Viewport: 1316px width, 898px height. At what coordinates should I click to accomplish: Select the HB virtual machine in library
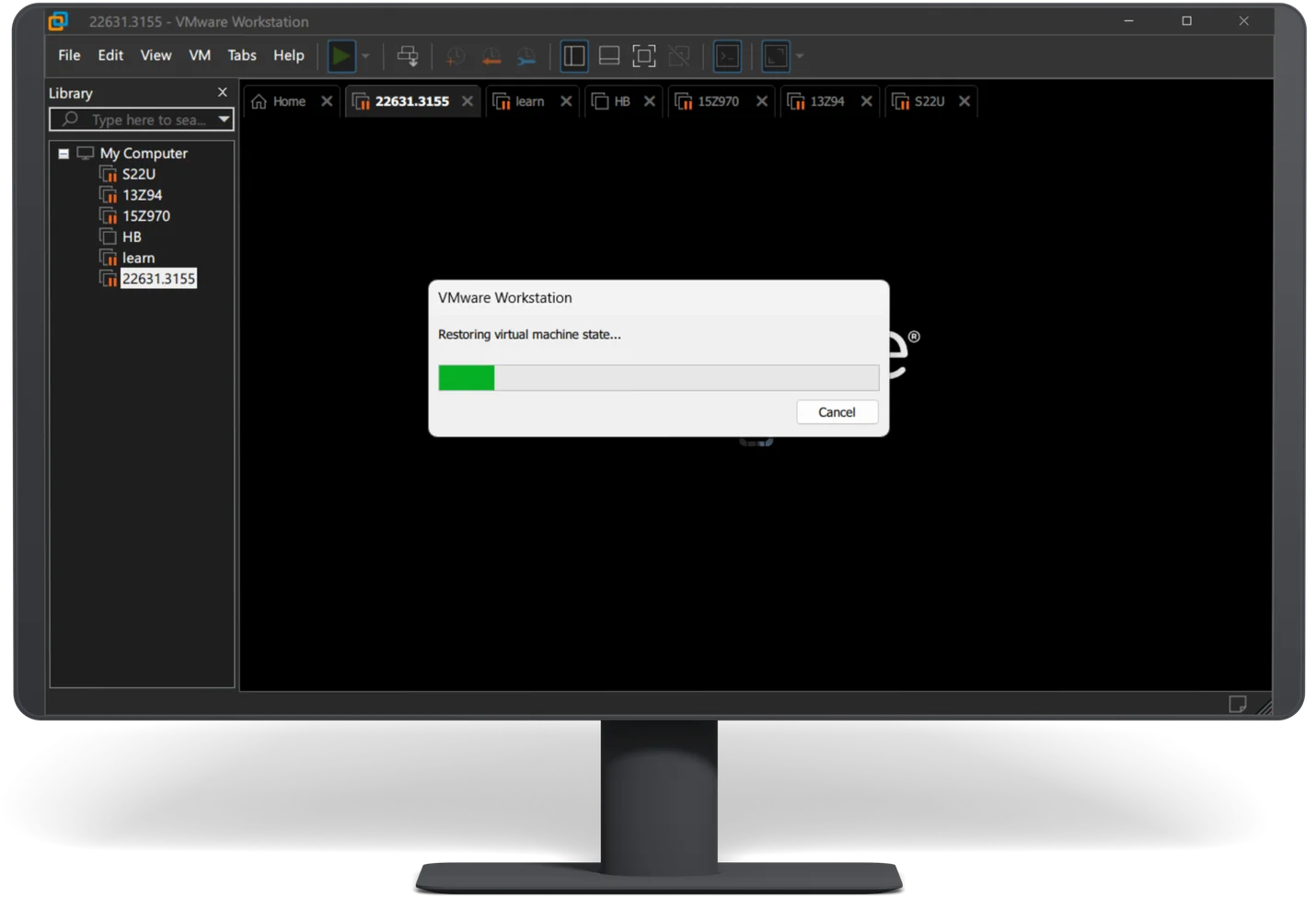[132, 237]
